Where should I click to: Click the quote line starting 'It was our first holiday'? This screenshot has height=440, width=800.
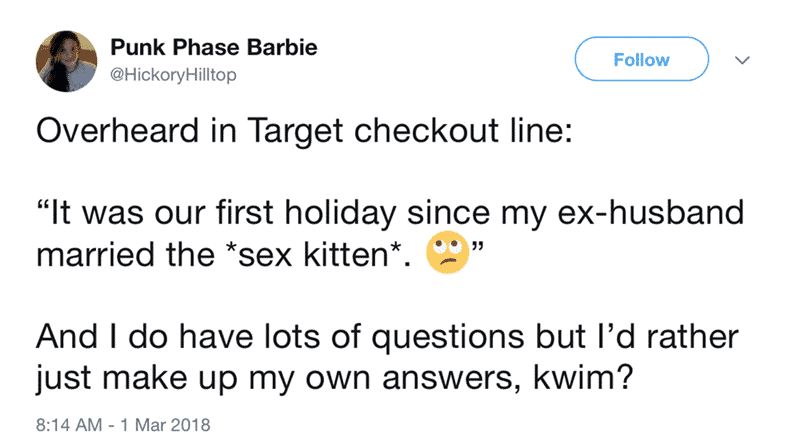pos(390,213)
